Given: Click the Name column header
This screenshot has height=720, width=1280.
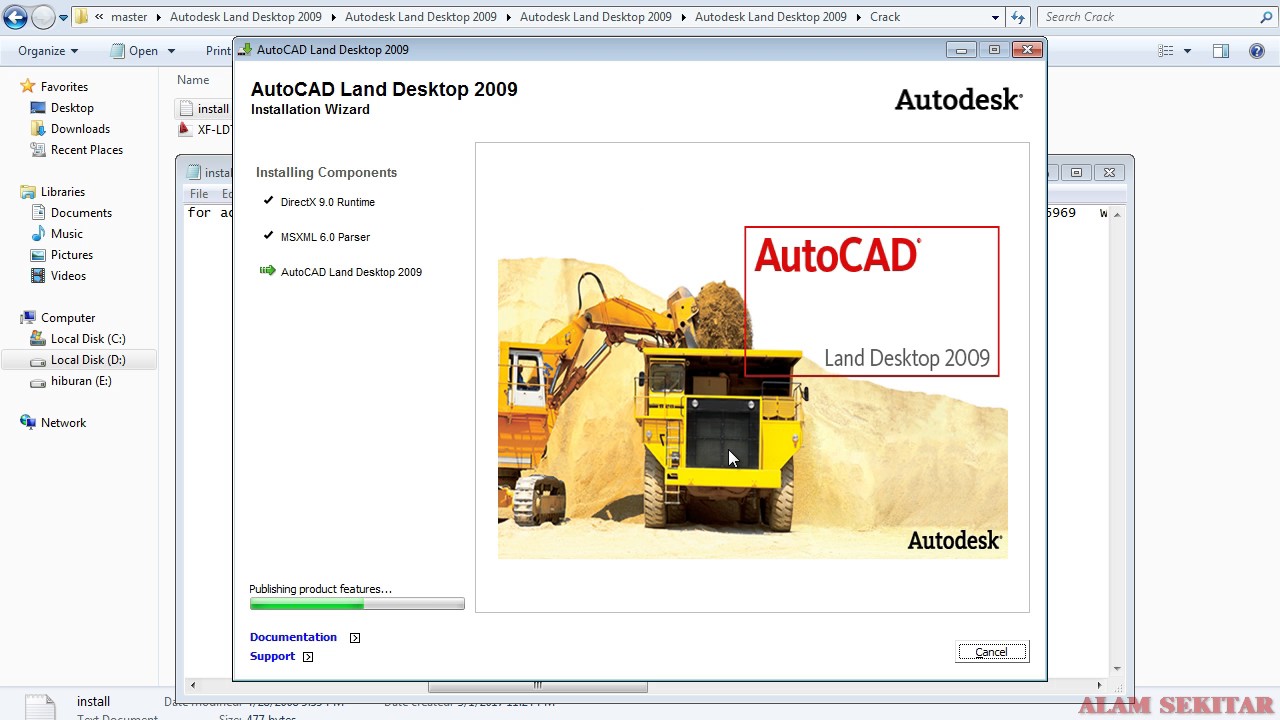Looking at the screenshot, I should tap(193, 80).
